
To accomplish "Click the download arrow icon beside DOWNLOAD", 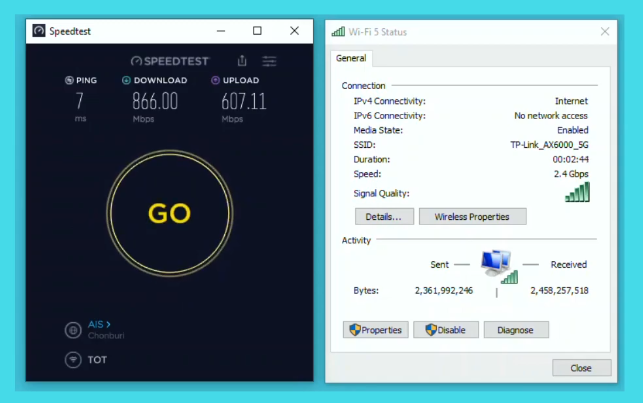I will click(x=126, y=80).
